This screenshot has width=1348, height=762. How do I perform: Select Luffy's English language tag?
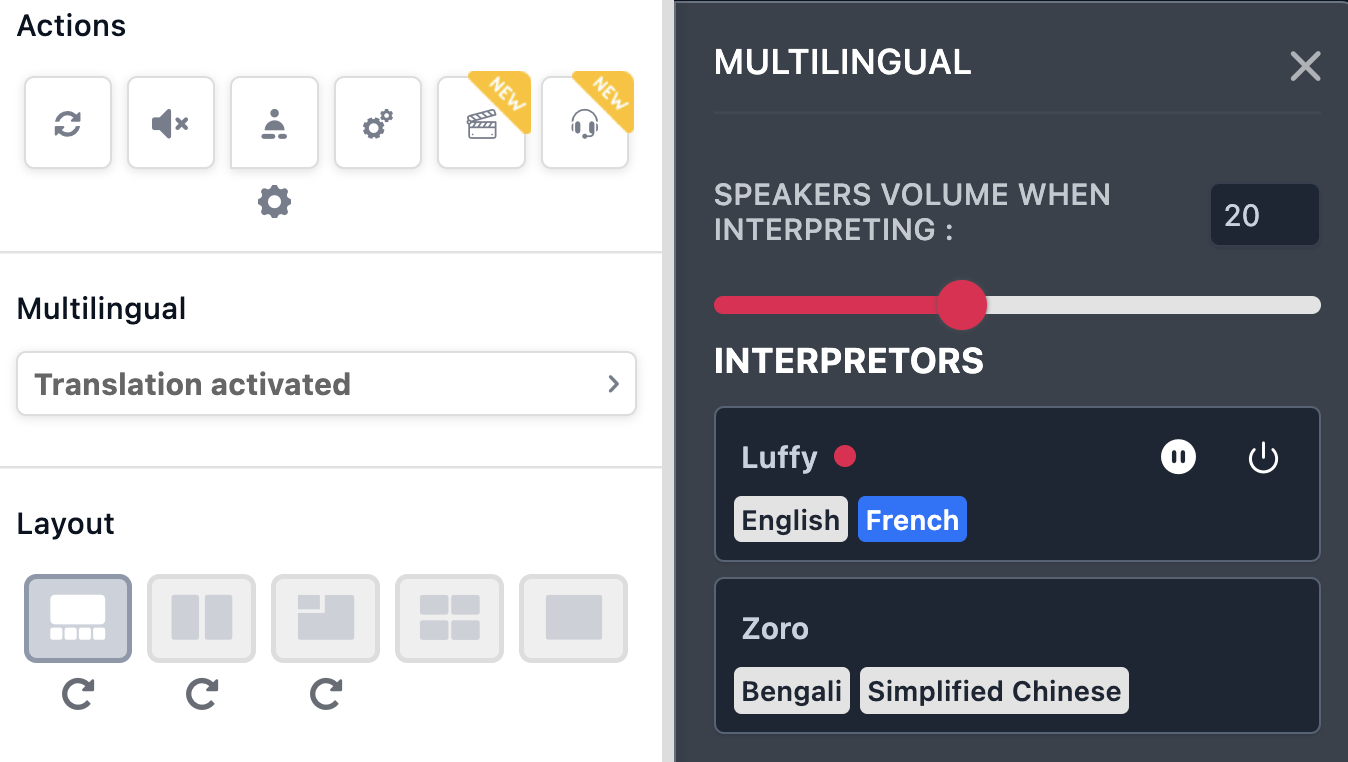(791, 520)
